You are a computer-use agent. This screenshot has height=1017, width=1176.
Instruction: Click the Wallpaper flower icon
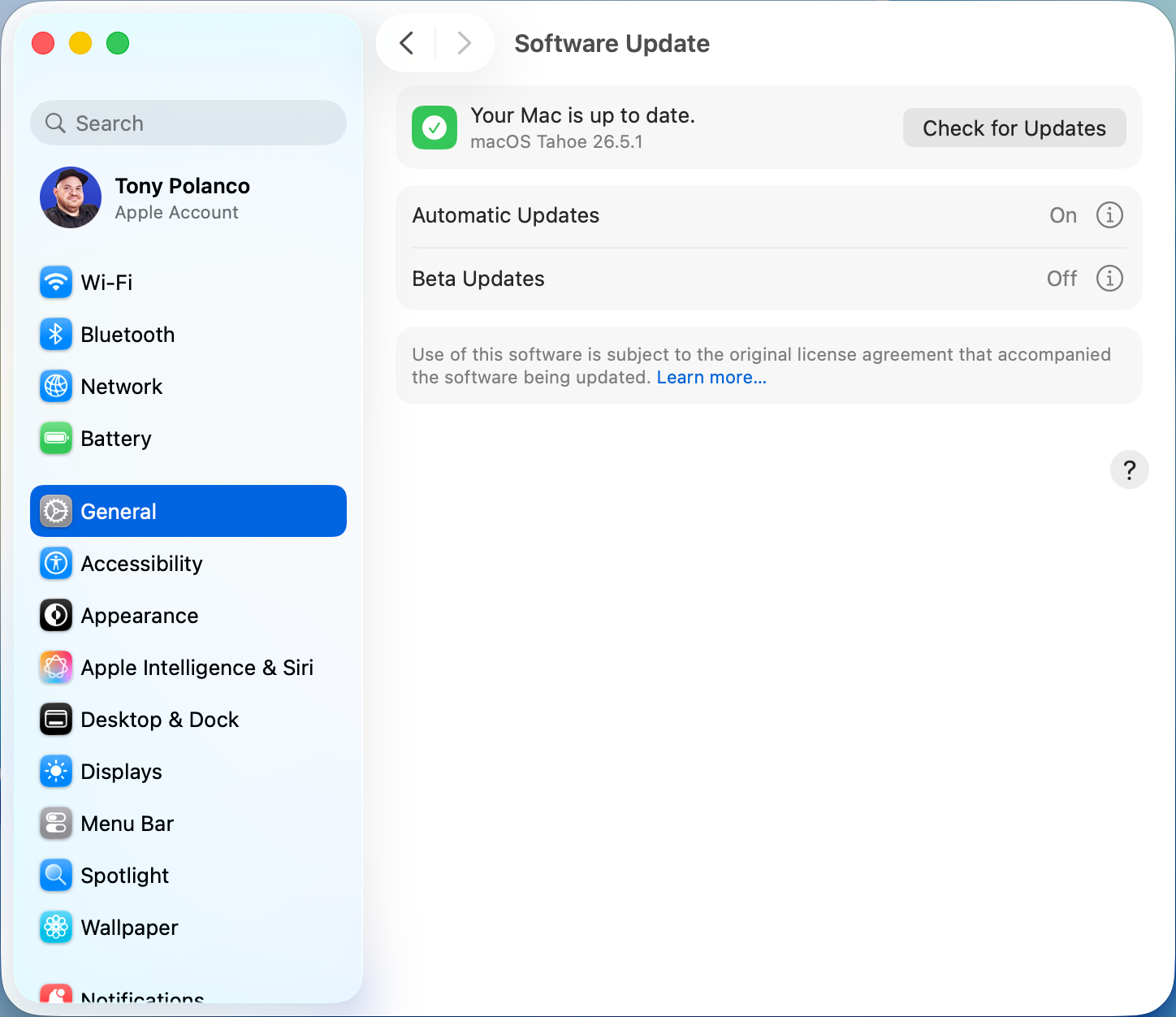56,927
